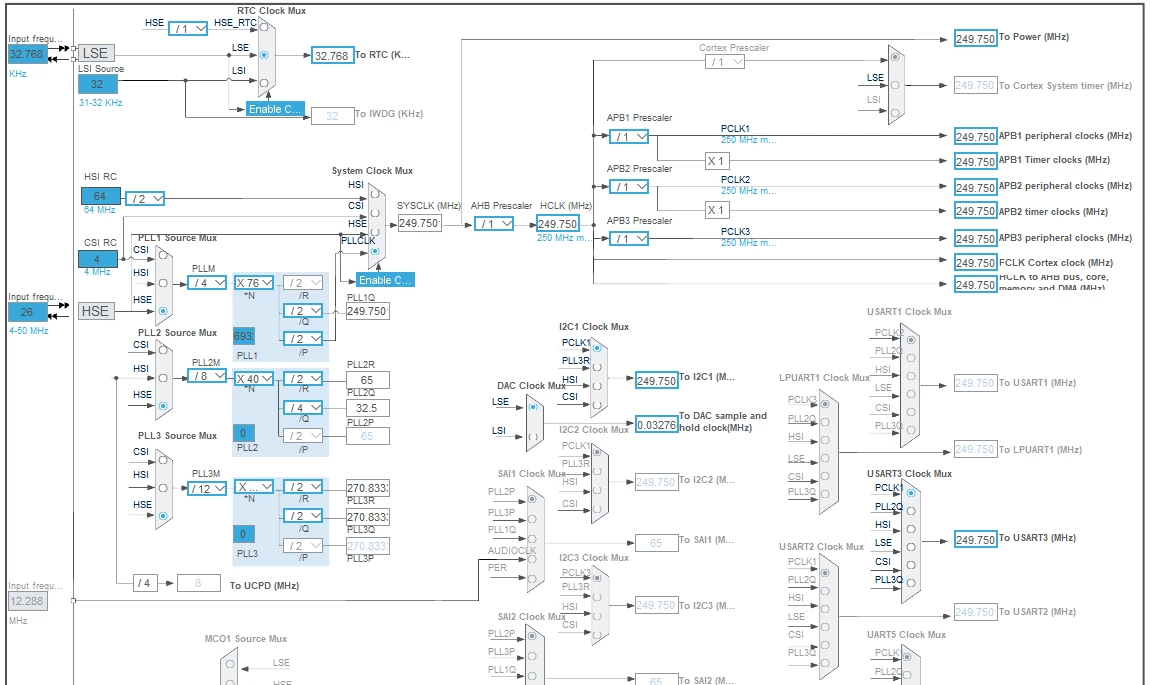Click the LSI Source 32 block
Image resolution: width=1151 pixels, height=685 pixels.
tap(98, 84)
